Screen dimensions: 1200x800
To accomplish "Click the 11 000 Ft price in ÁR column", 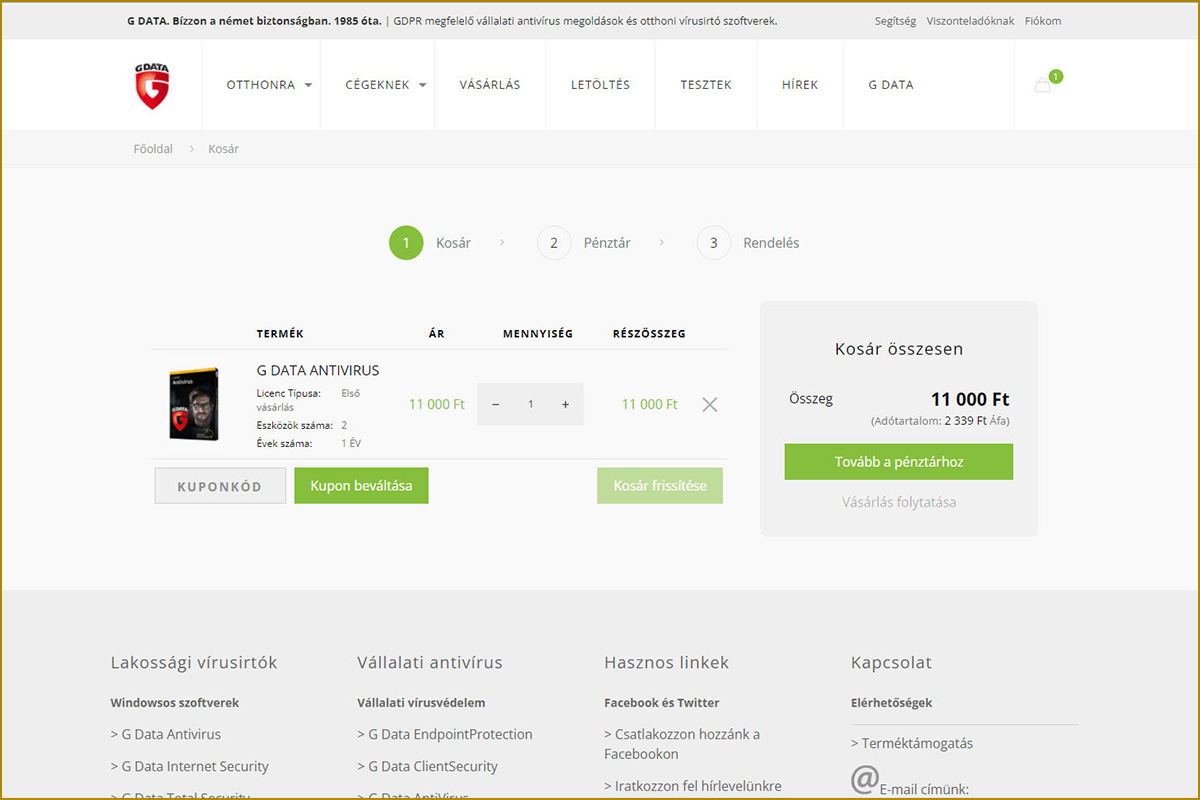I will click(x=437, y=404).
